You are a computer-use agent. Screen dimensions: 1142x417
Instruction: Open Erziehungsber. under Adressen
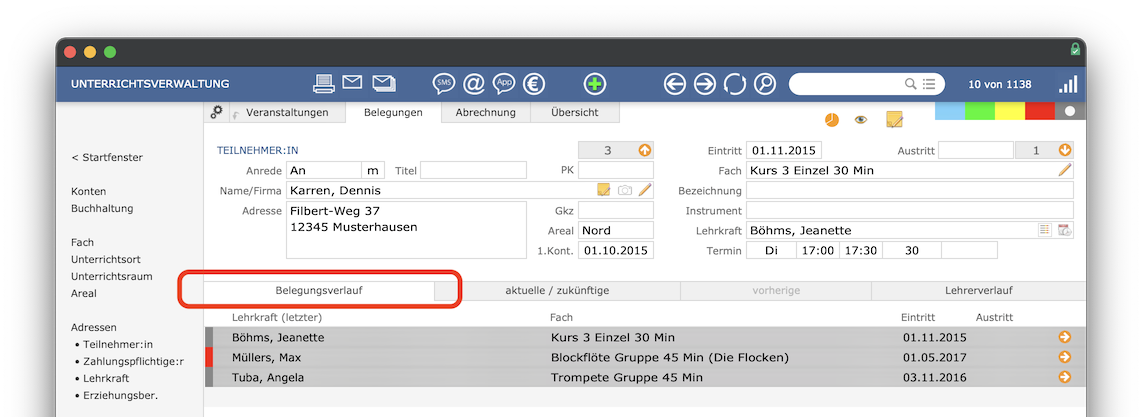[121, 396]
